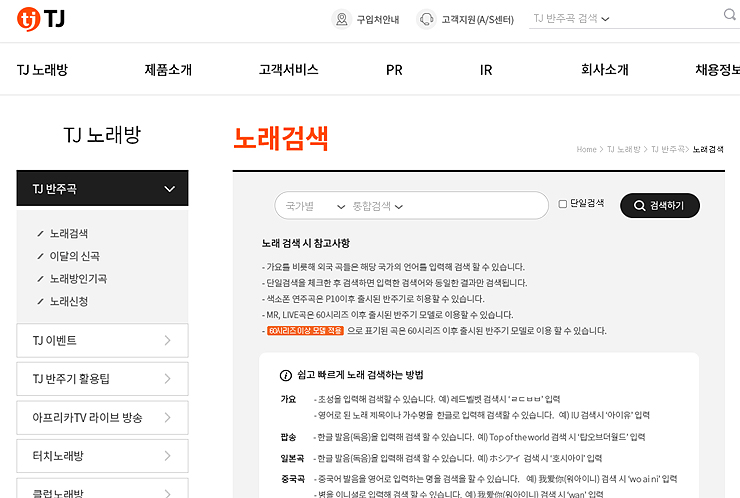Image resolution: width=740 pixels, height=498 pixels.
Task: Click TJ 반주곡 in the breadcrumb
Action: 668,150
